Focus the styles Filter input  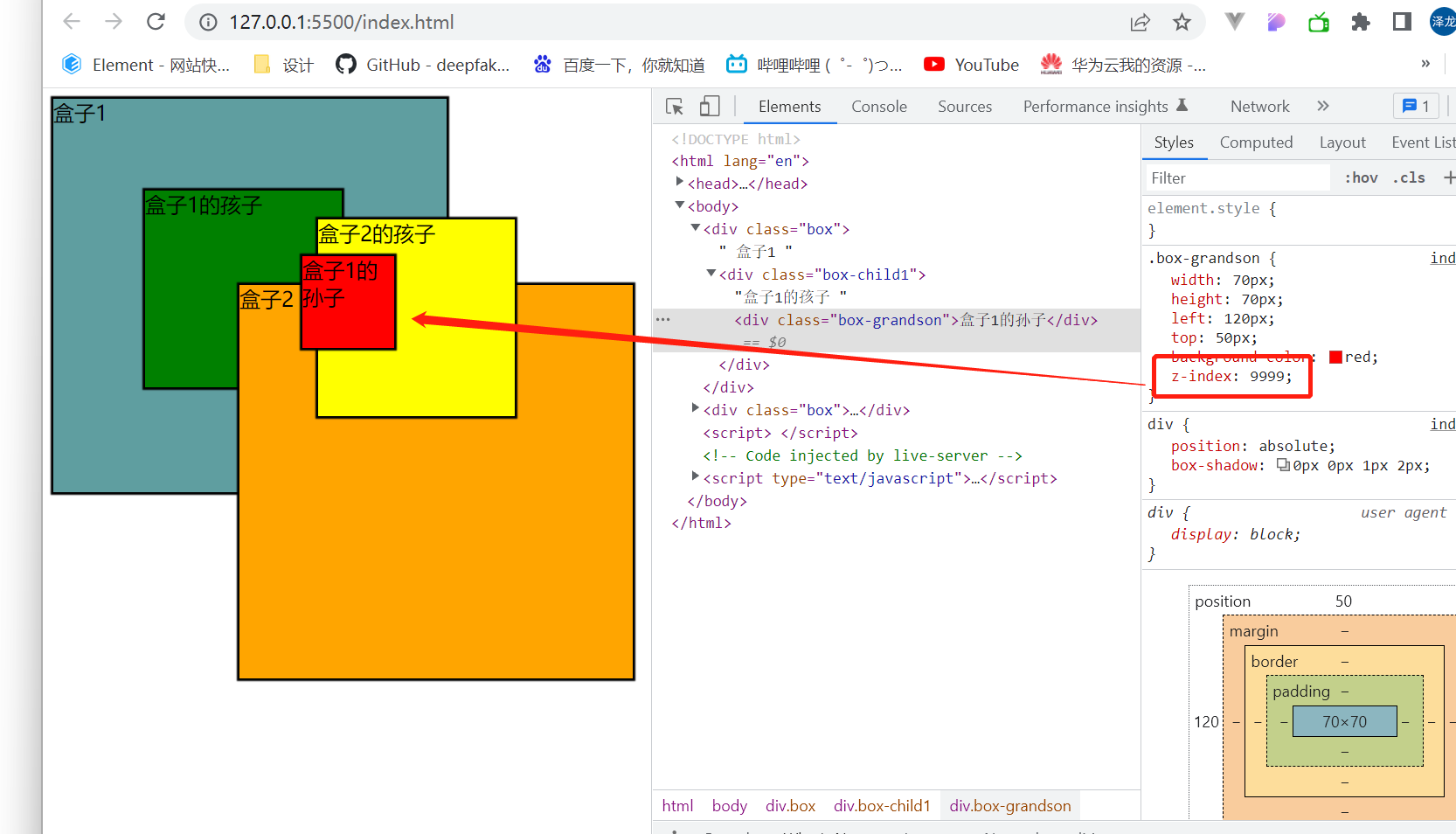1238,177
